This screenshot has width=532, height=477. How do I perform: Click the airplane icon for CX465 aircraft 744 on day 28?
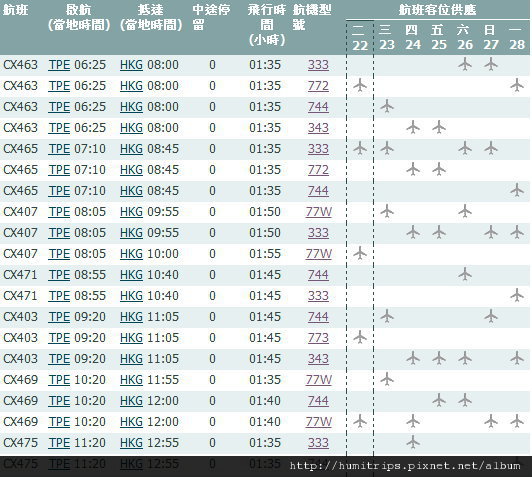(517, 190)
